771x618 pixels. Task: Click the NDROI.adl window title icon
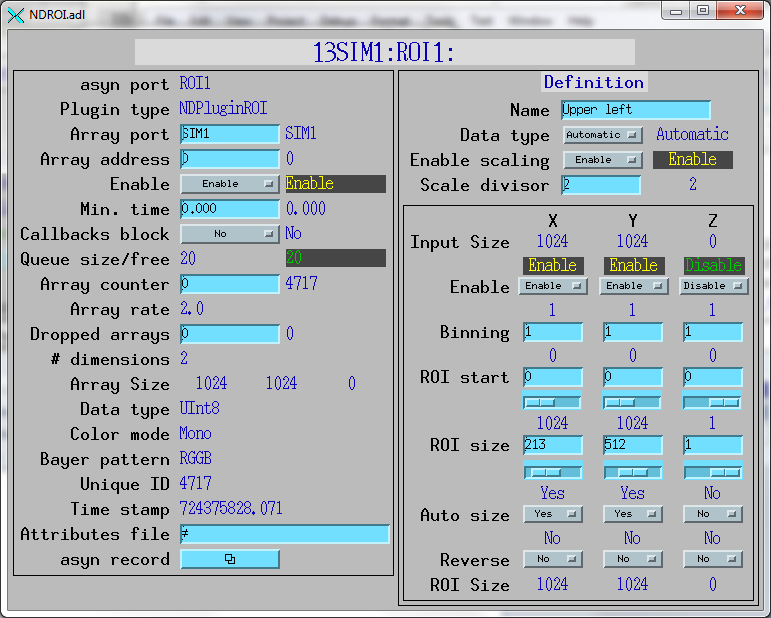click(x=16, y=15)
